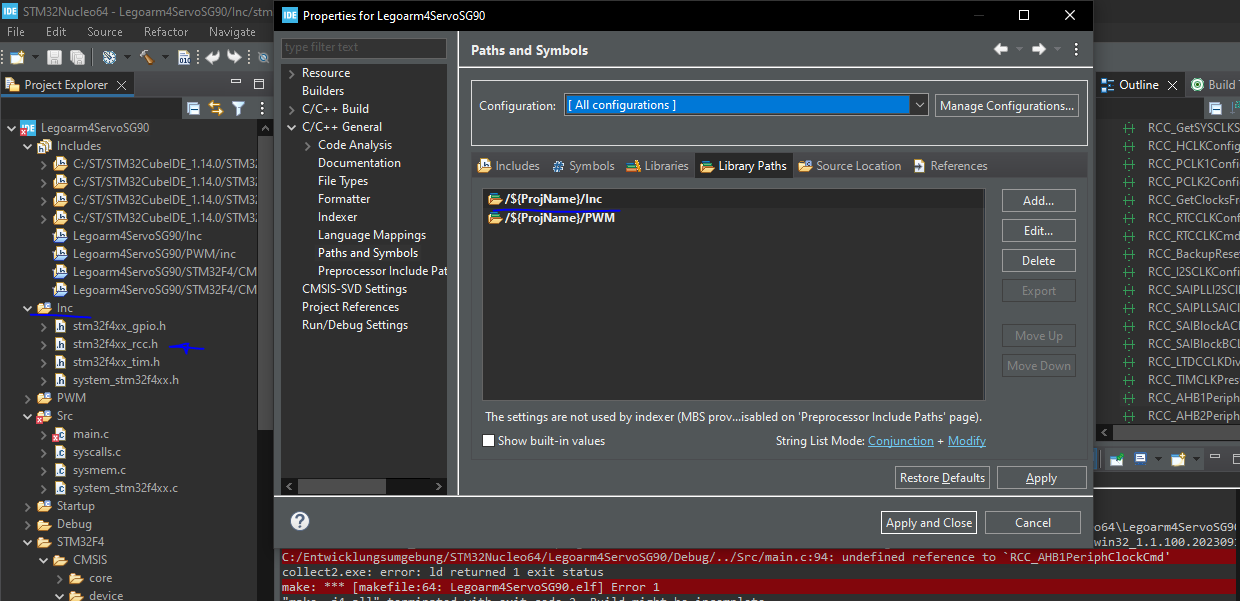Image resolution: width=1240 pixels, height=601 pixels.
Task: Select CMSIS-SVD Settings in properties tree
Action: coord(354,289)
